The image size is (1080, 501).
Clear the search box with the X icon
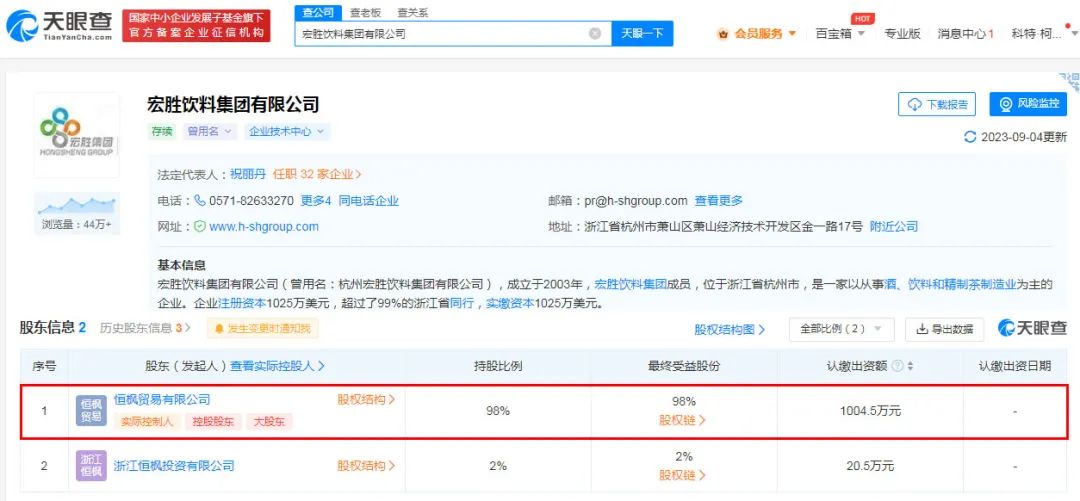595,33
